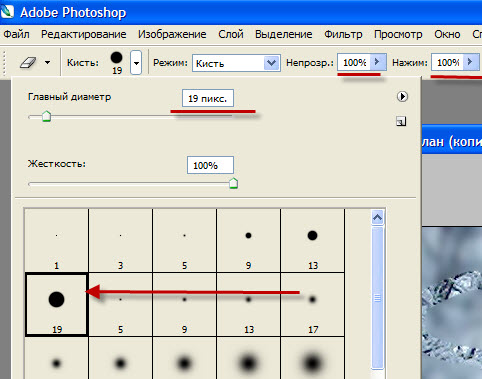The width and height of the screenshot is (482, 379).
Task: Open the Изображение menu
Action: coord(172,35)
